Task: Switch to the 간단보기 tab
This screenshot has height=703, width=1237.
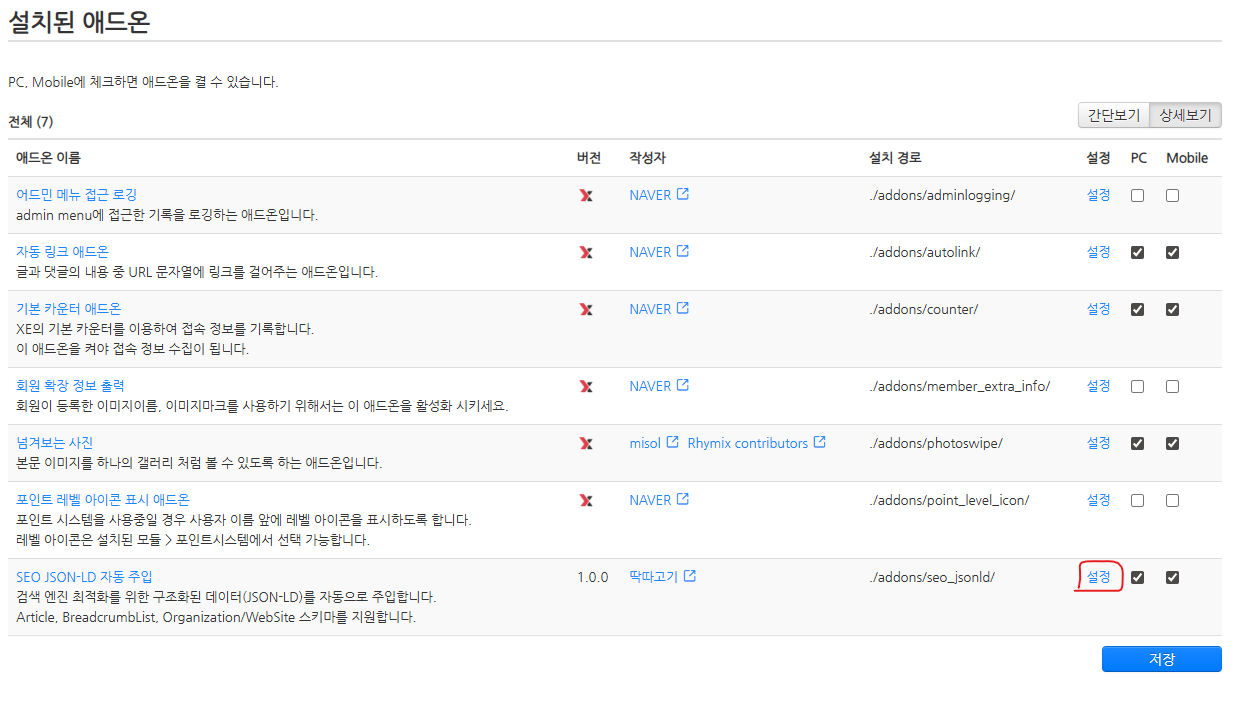Action: click(x=1113, y=115)
